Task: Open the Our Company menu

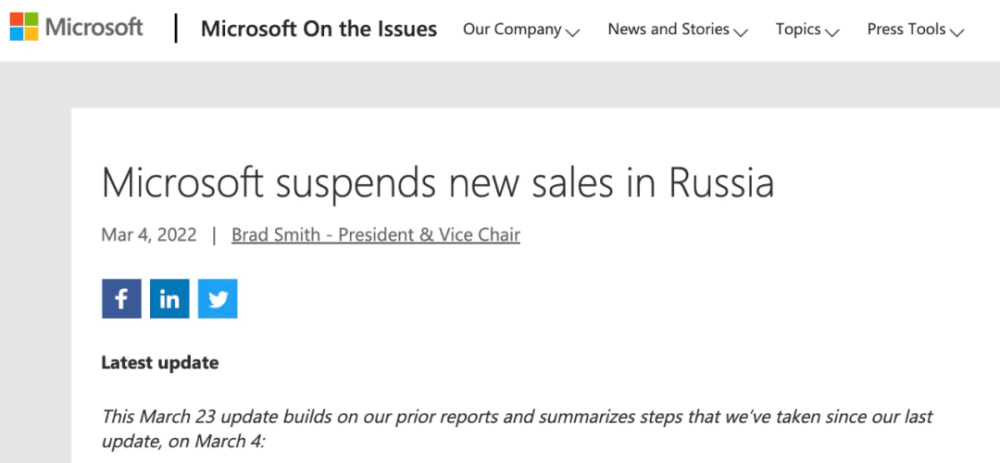Action: point(511,29)
